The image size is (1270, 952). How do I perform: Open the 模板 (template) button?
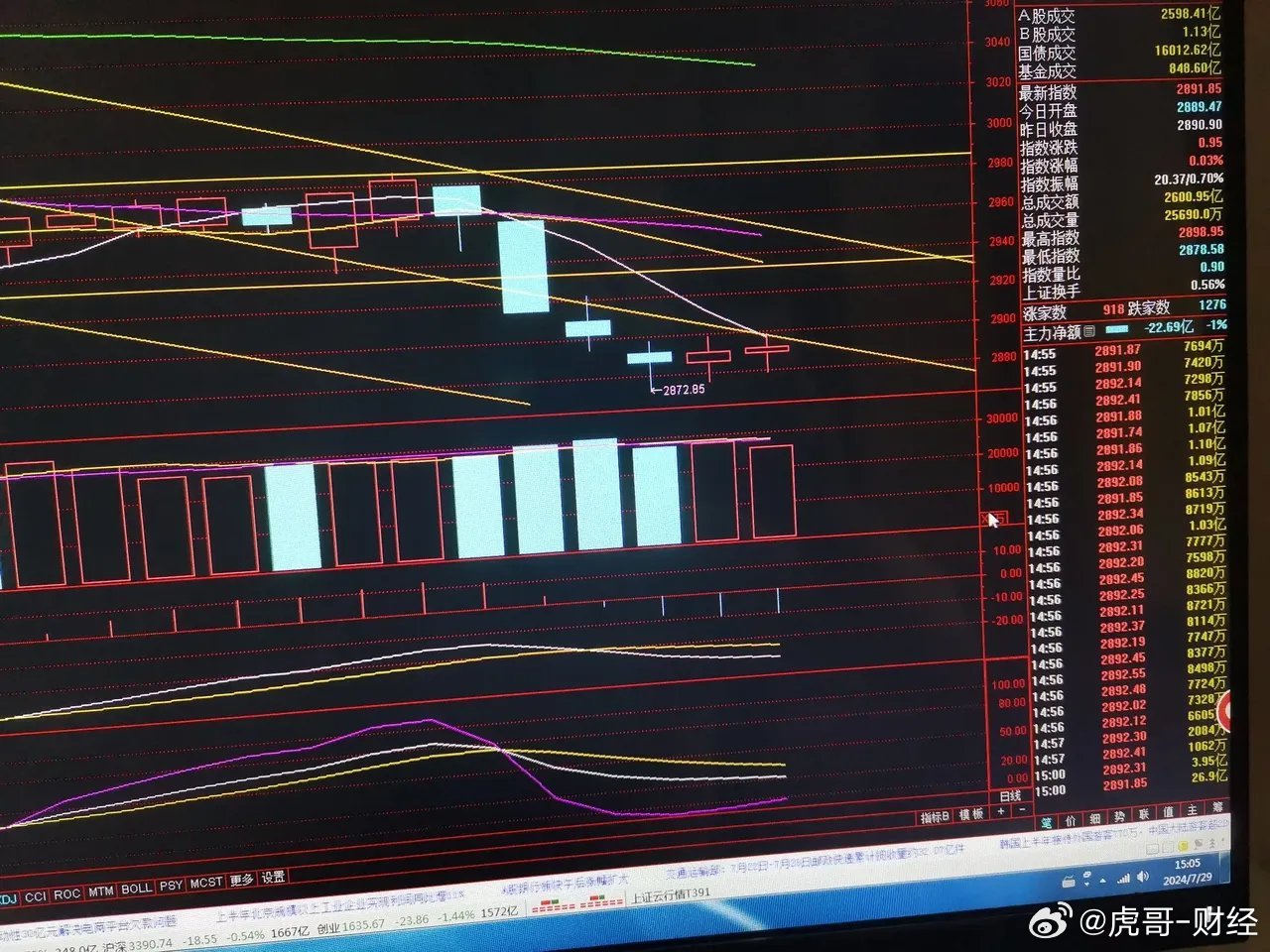tap(971, 814)
